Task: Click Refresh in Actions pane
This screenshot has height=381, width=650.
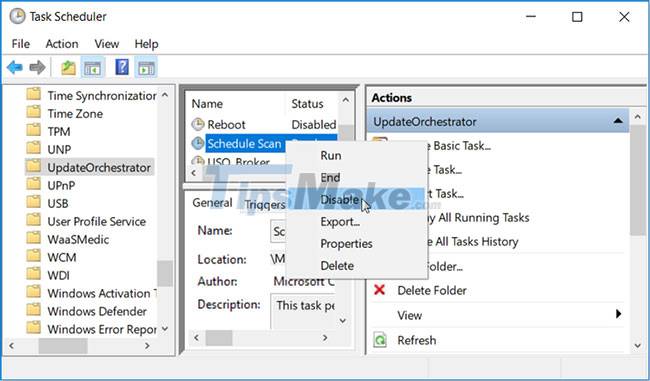Action: (417, 340)
